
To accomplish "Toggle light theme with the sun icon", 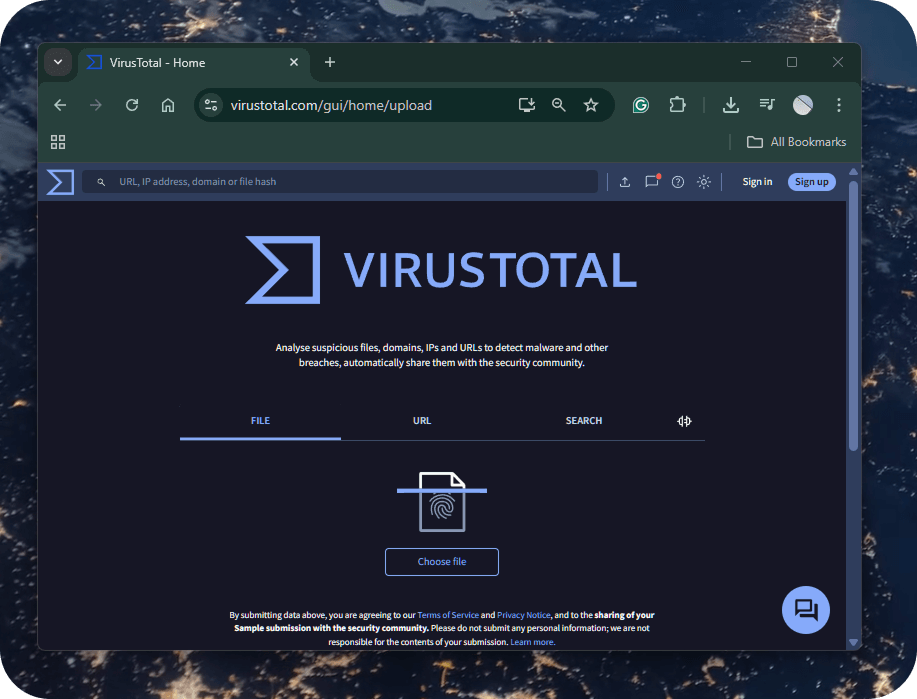I will point(704,182).
